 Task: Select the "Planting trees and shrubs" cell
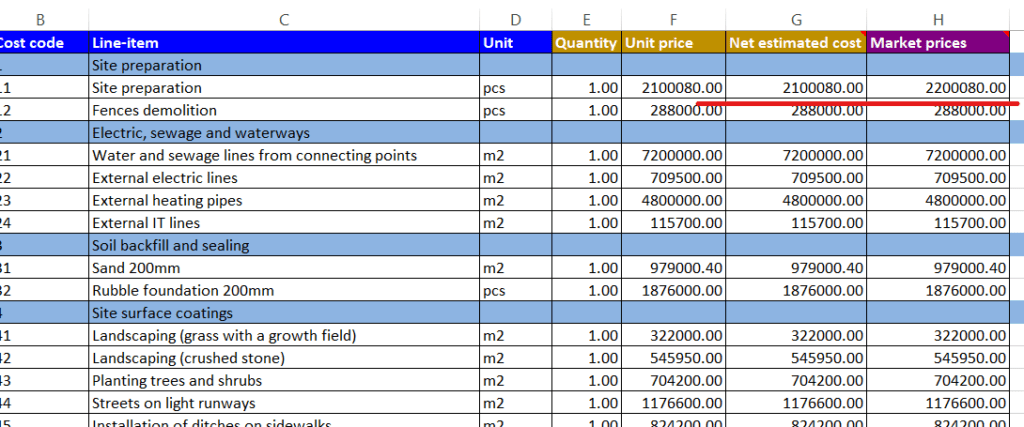click(x=283, y=381)
